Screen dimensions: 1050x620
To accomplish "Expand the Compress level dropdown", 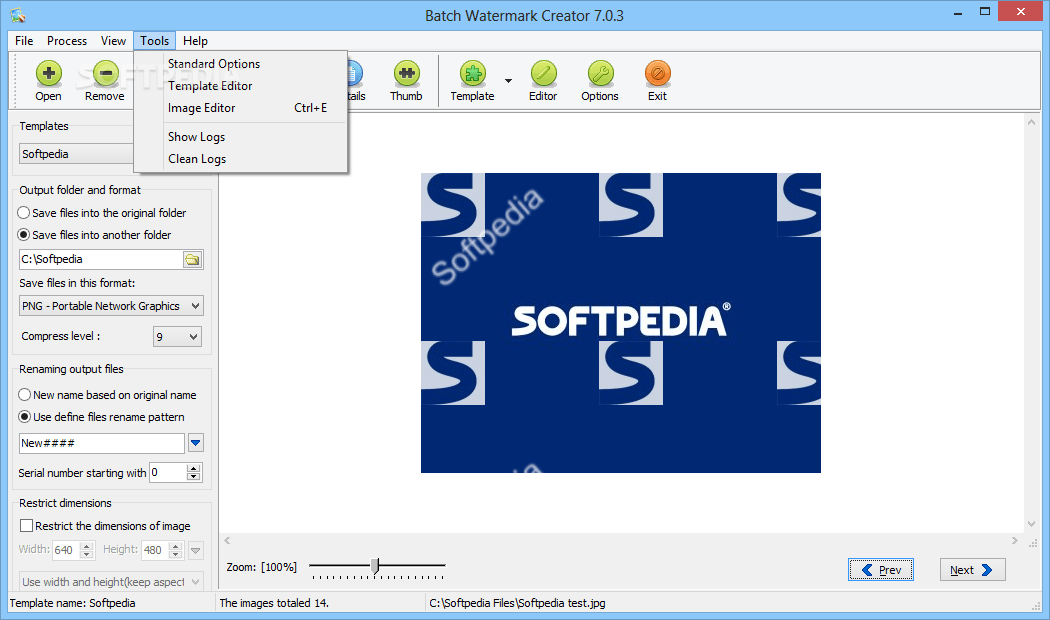I will click(x=190, y=336).
